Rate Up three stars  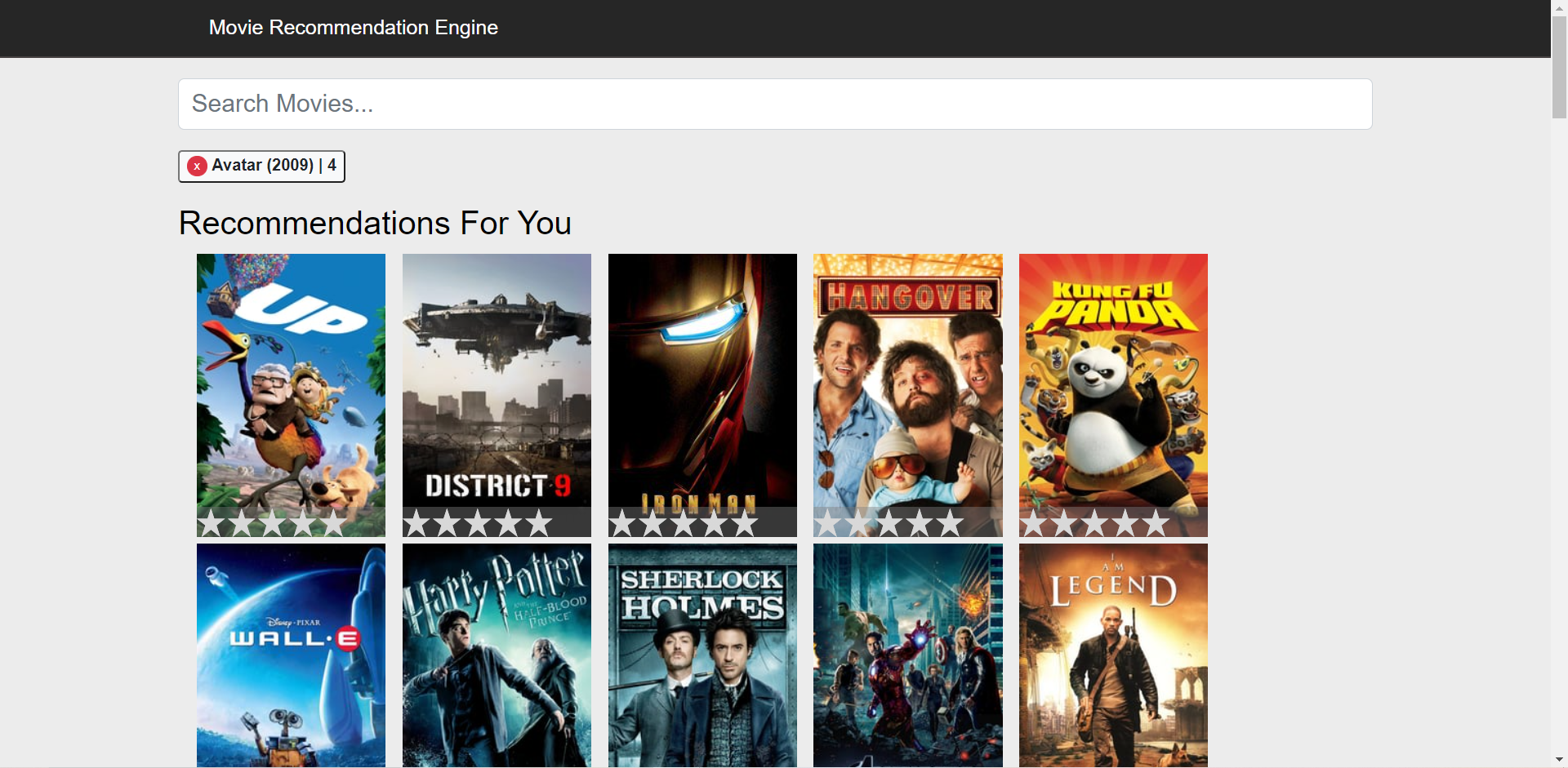pyautogui.click(x=273, y=522)
